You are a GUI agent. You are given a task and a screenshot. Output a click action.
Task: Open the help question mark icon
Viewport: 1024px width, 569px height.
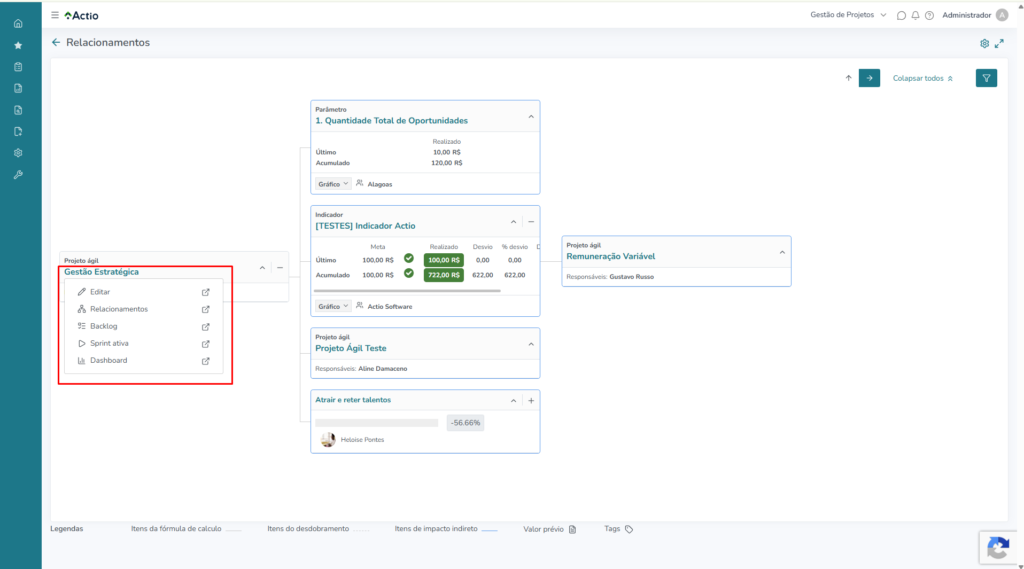pyautogui.click(x=929, y=15)
